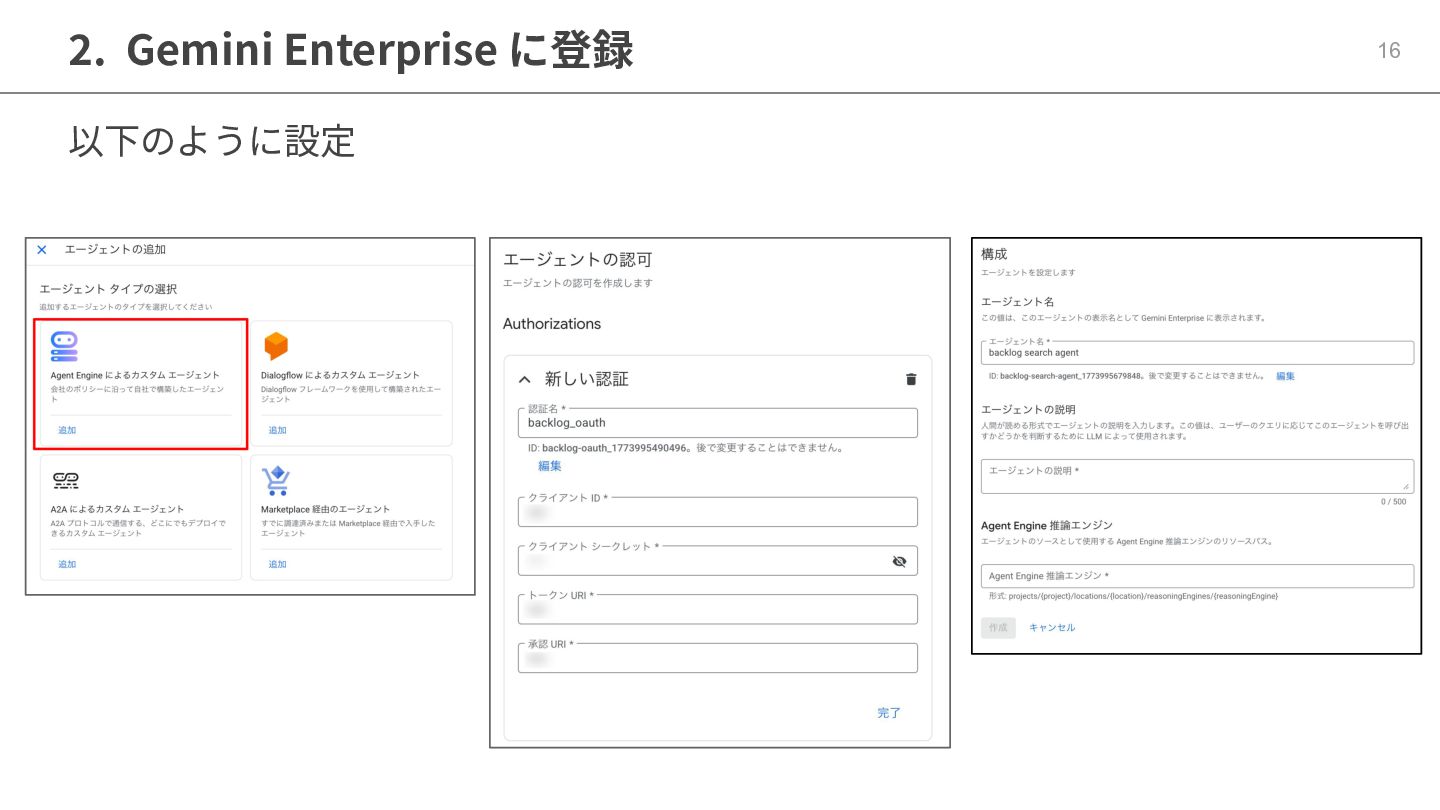This screenshot has width=1440, height=810.
Task: Click the Agent Engine robot icon
Action: [x=64, y=346]
